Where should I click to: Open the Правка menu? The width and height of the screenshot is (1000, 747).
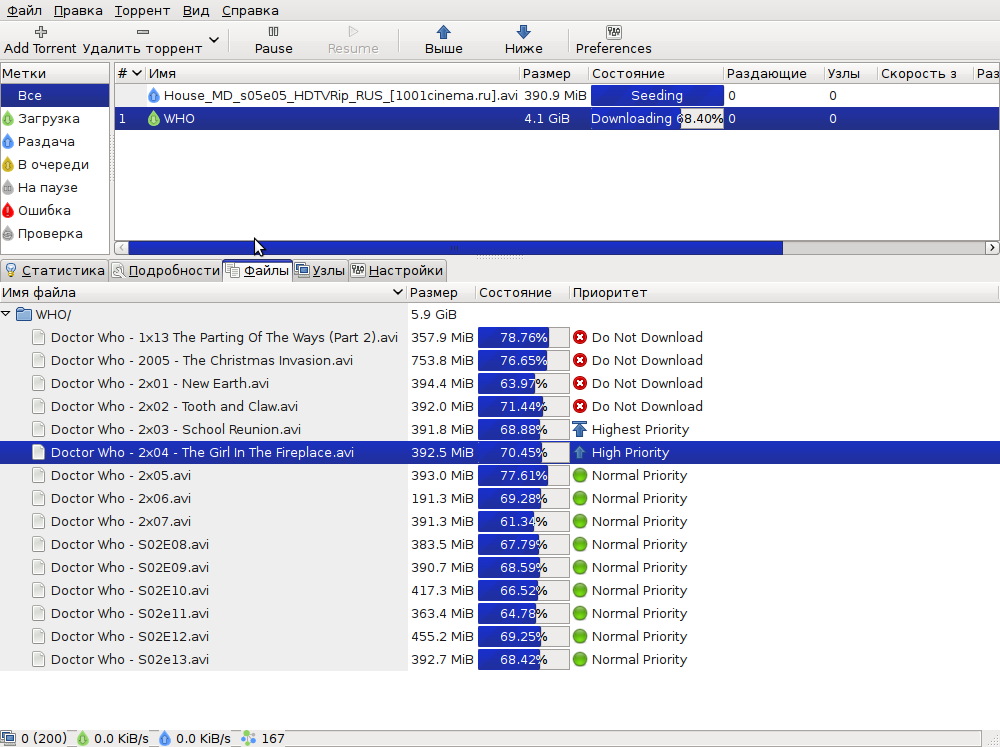tap(78, 11)
